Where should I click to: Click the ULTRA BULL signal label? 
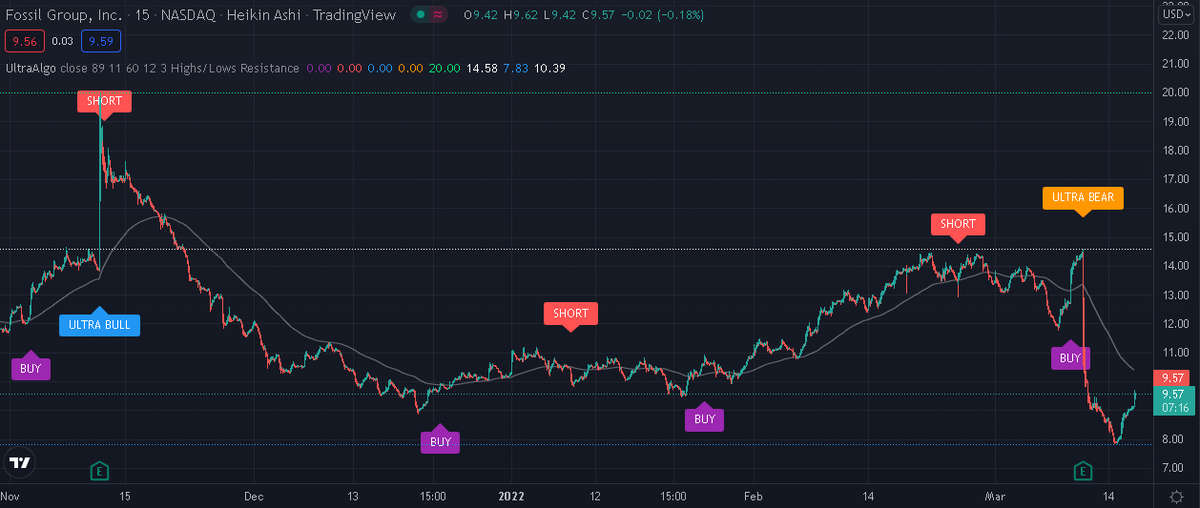pyautogui.click(x=100, y=324)
